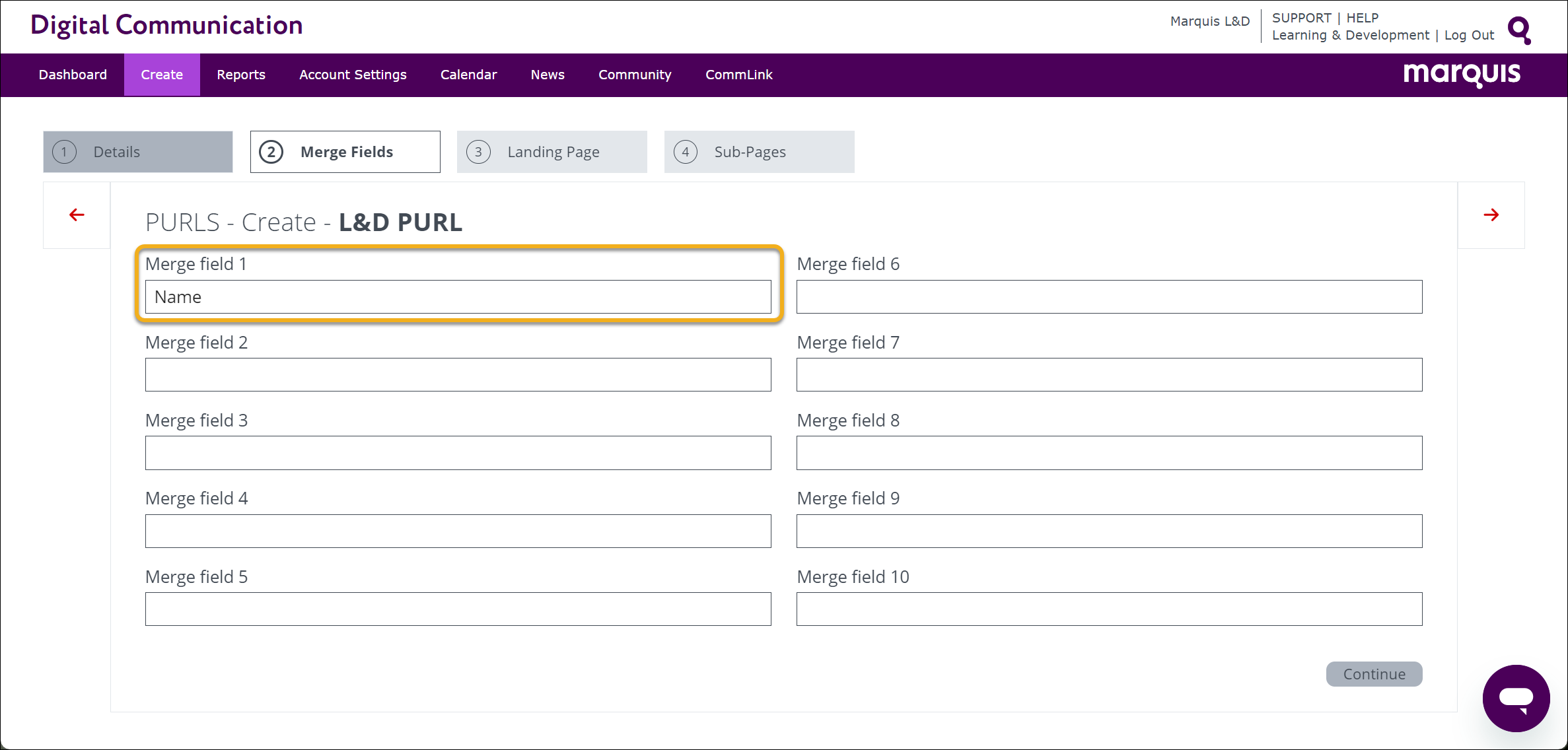Open the Calendar menu item
Screen dimensions: 1568x750
(468, 75)
